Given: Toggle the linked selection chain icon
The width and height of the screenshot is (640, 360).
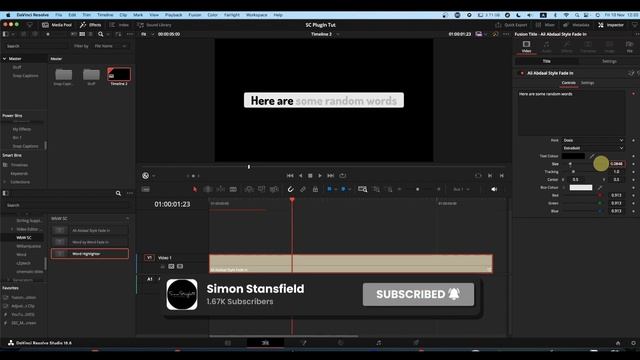Looking at the screenshot, I should pyautogui.click(x=303, y=189).
